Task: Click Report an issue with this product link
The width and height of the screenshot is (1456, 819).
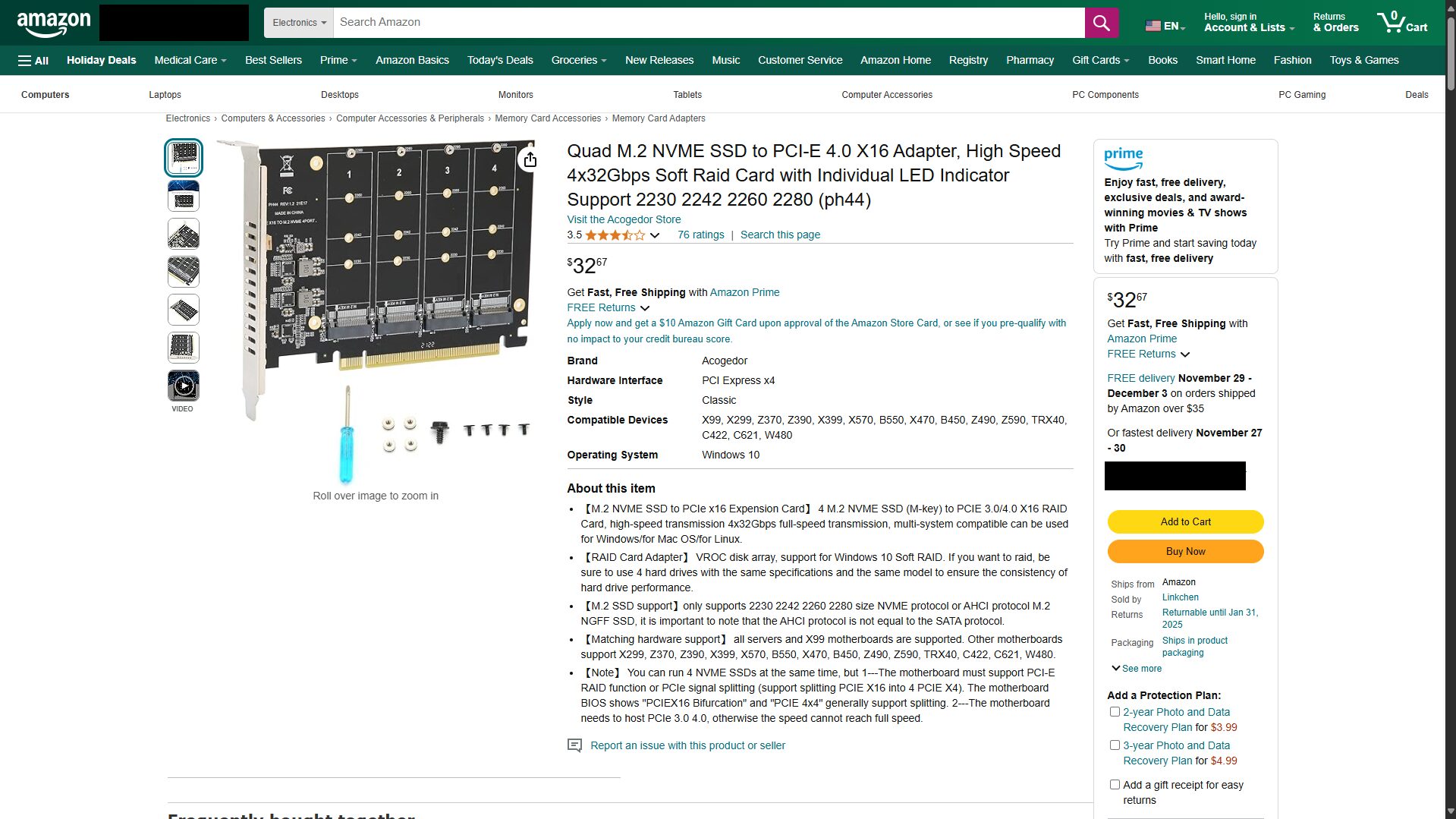Action: (x=687, y=745)
